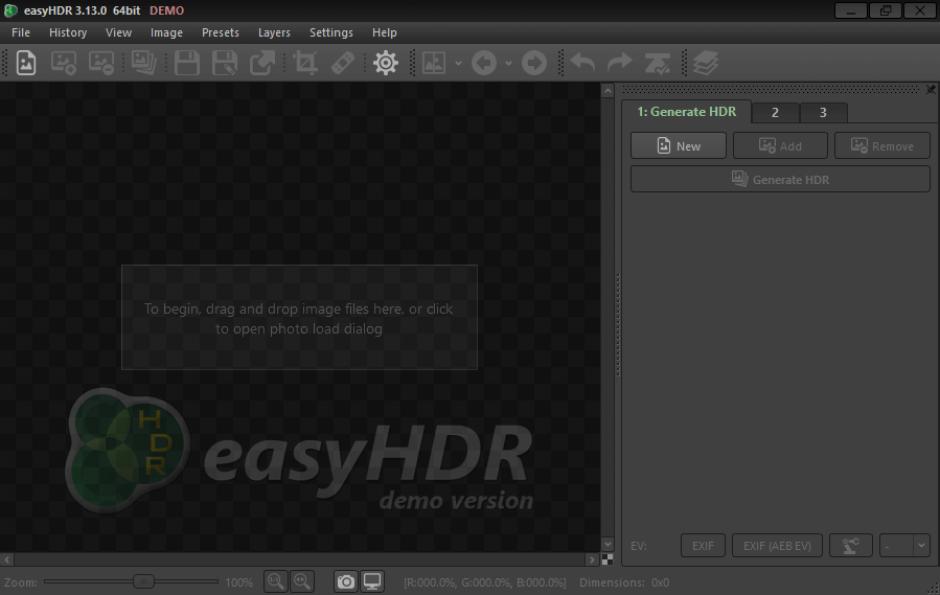Click the easyHDR app icon in title bar
Screen dimensions: 940x595
point(11,10)
